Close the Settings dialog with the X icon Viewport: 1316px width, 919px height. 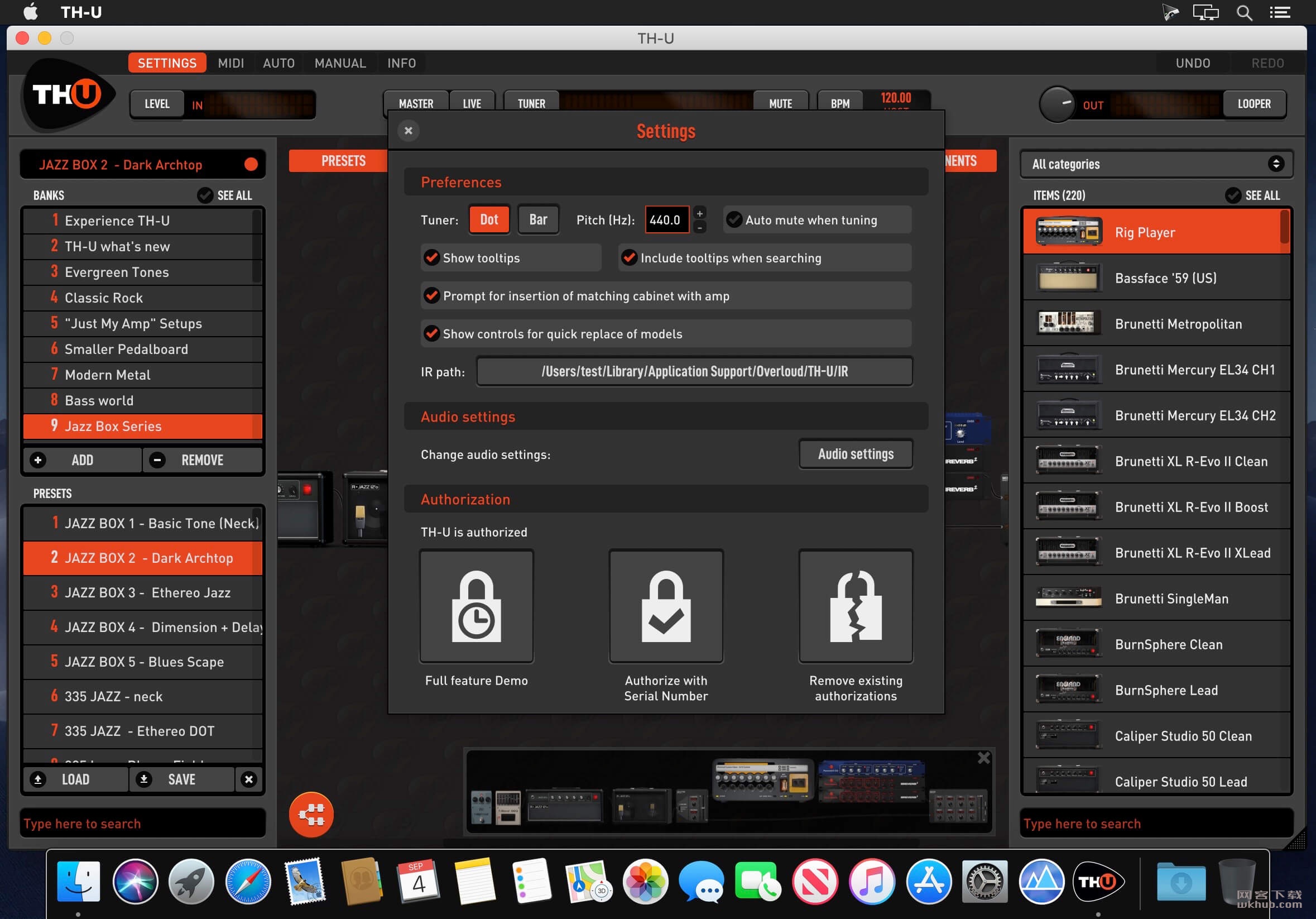click(409, 131)
